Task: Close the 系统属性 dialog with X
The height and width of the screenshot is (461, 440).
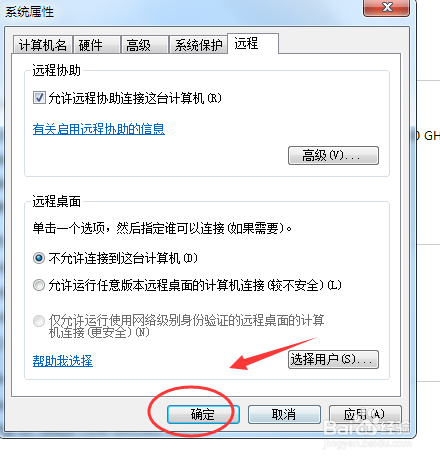Action: coord(387,7)
